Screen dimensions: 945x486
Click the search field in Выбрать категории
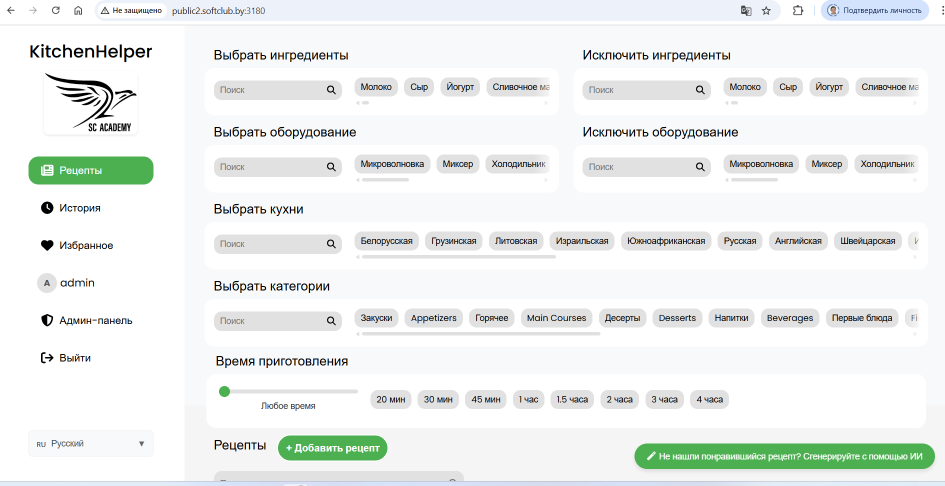(270, 321)
